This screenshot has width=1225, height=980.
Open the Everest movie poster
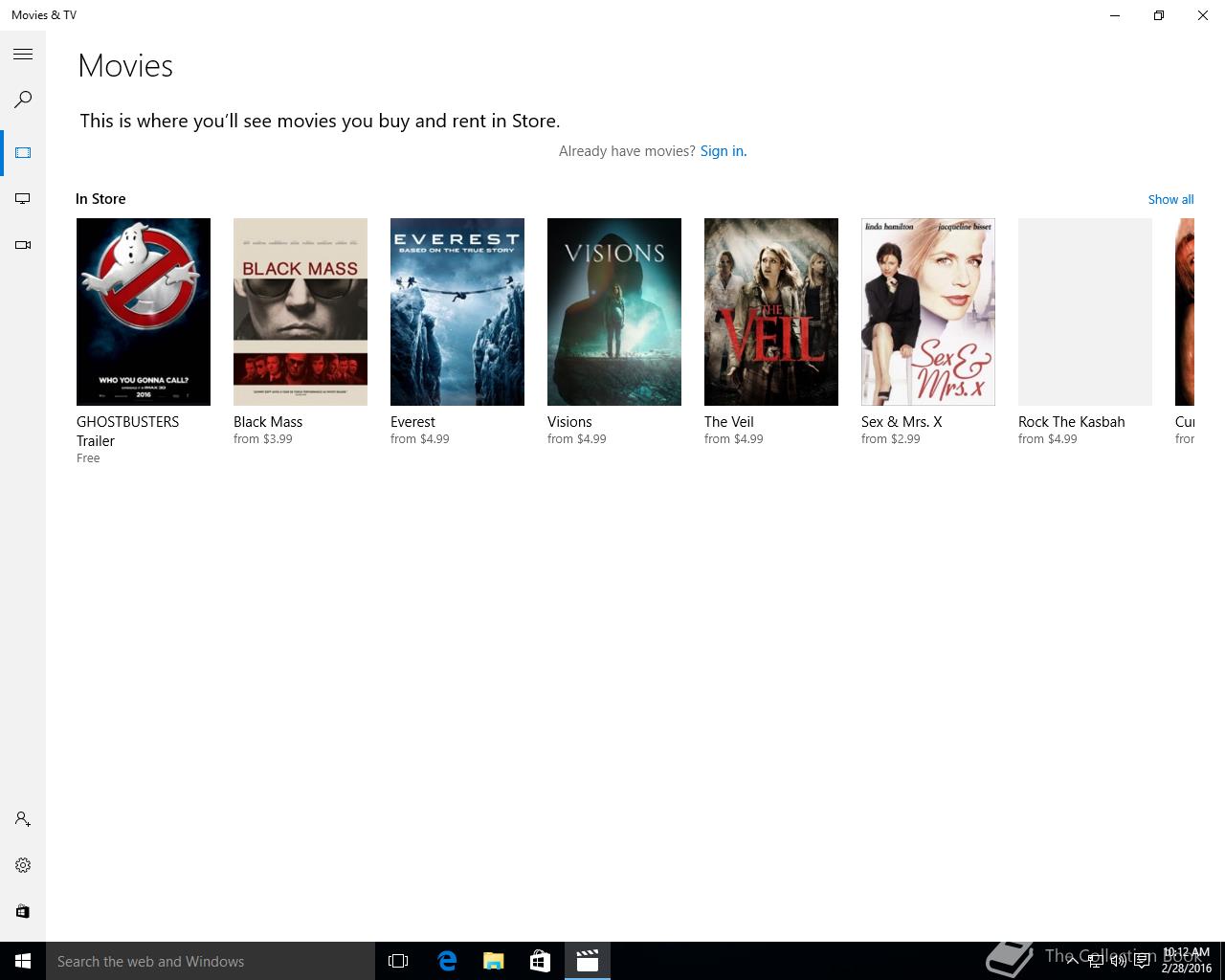pyautogui.click(x=457, y=312)
